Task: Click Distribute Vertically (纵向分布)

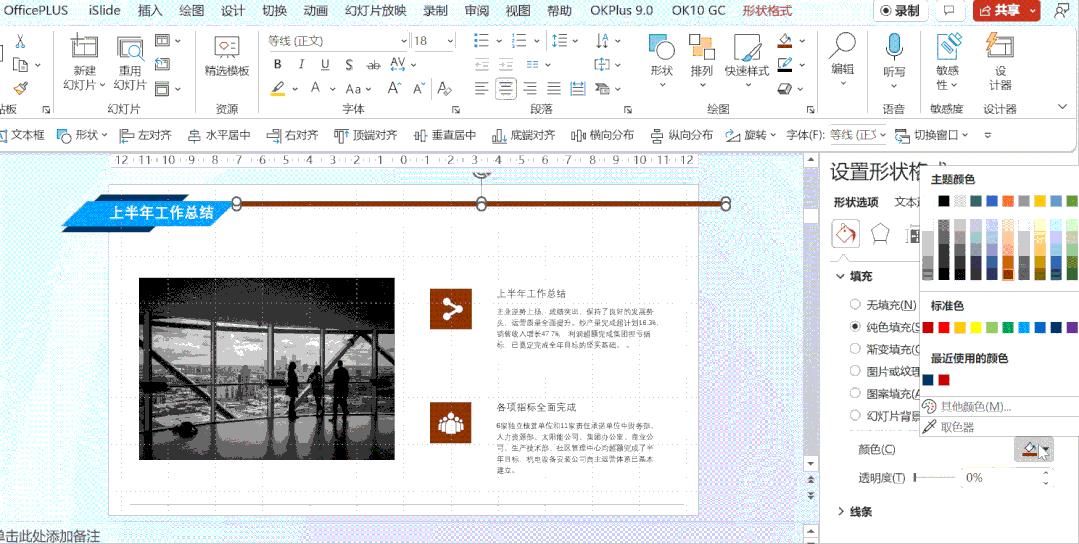Action: [681, 135]
